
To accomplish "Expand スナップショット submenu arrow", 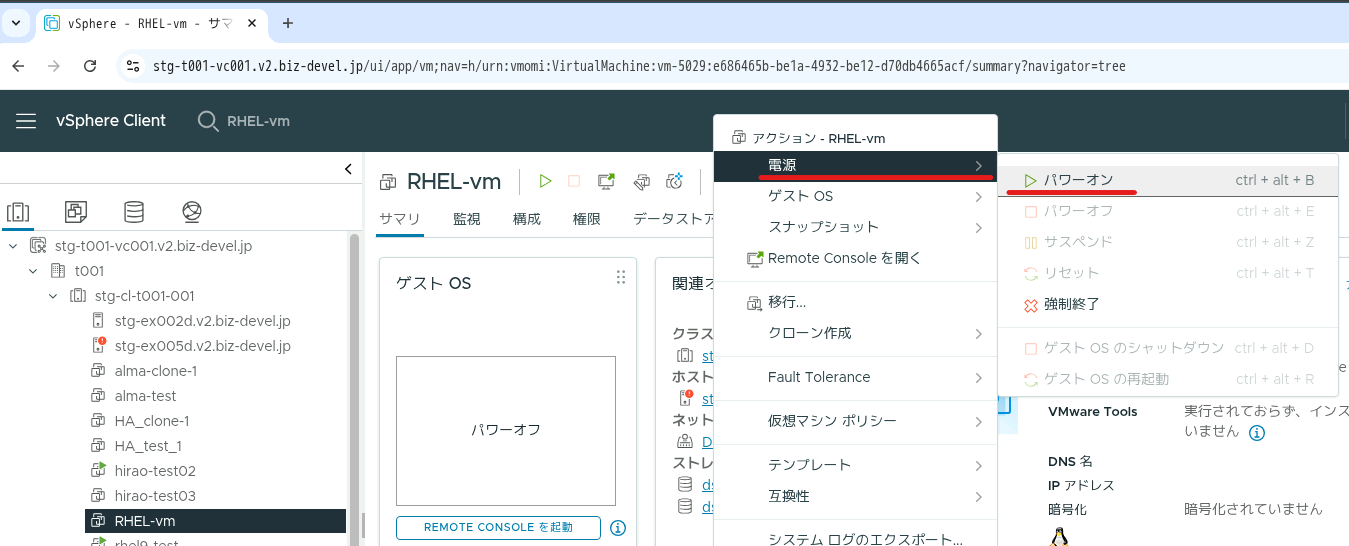I will coord(979,228).
